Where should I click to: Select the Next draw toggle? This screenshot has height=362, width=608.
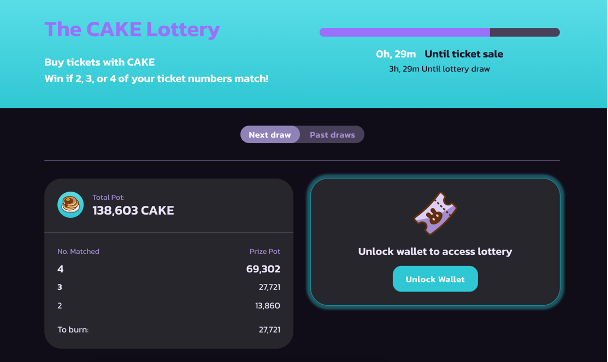coord(270,135)
